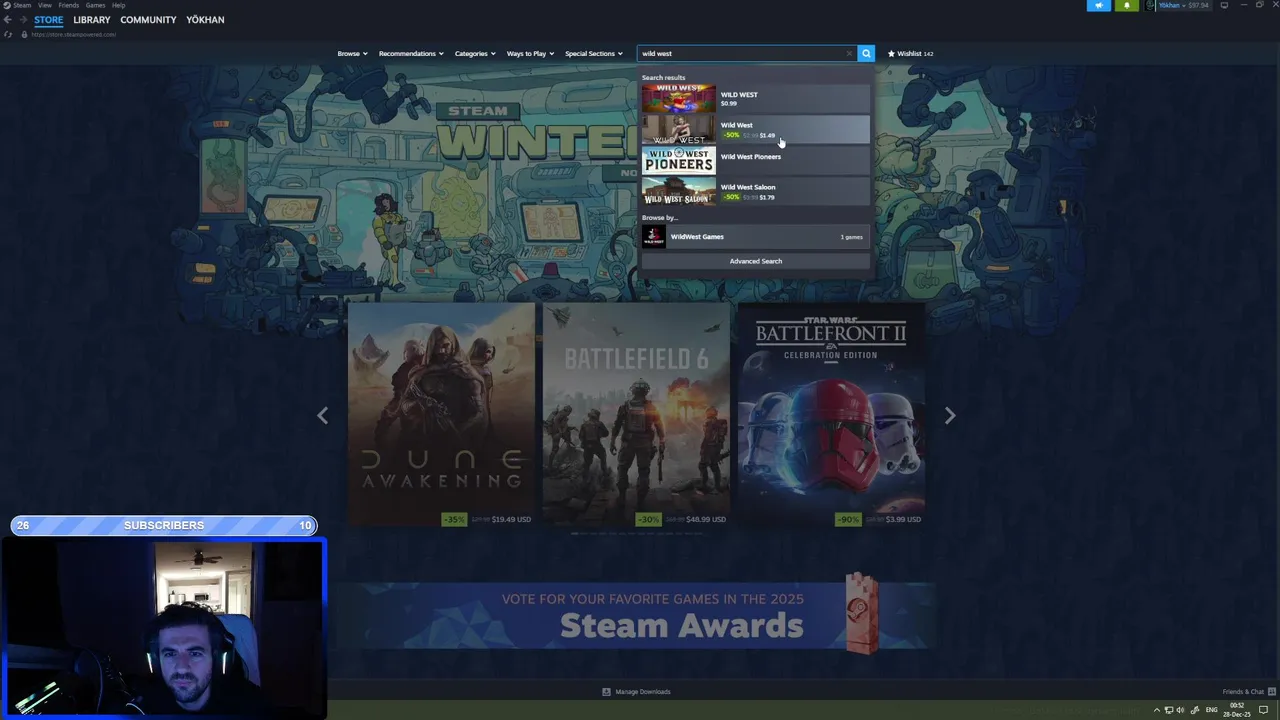Reload the store page

click(x=9, y=34)
